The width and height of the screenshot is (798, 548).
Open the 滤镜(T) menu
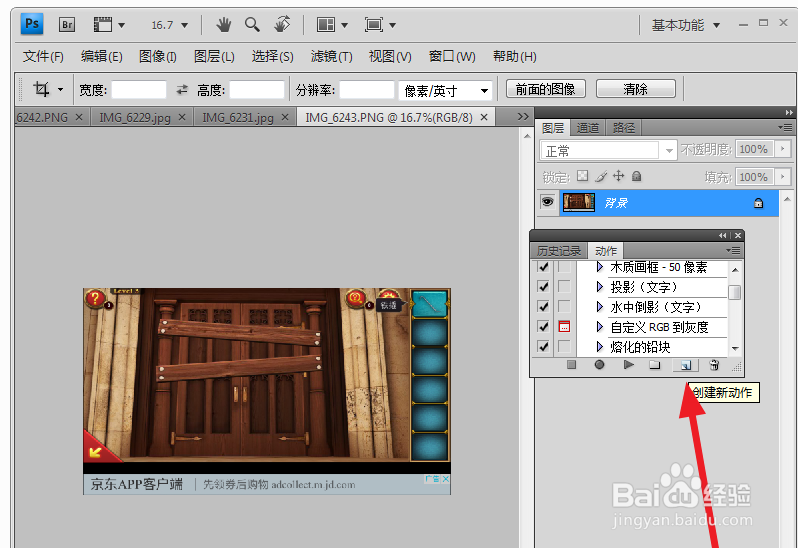click(331, 56)
